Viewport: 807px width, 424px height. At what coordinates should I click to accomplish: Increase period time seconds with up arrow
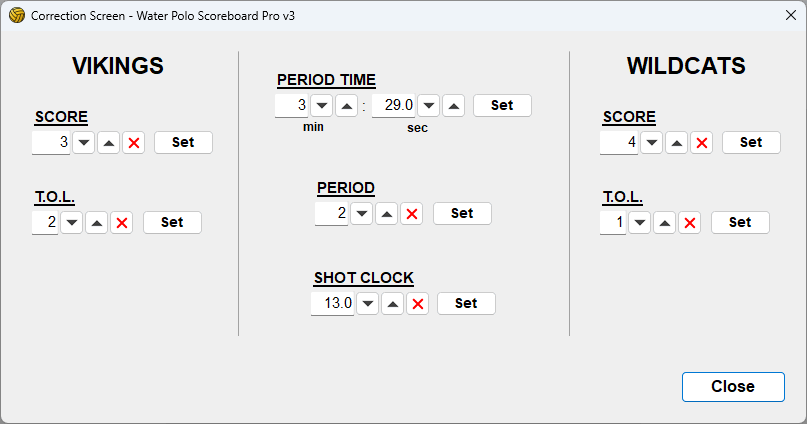(453, 106)
